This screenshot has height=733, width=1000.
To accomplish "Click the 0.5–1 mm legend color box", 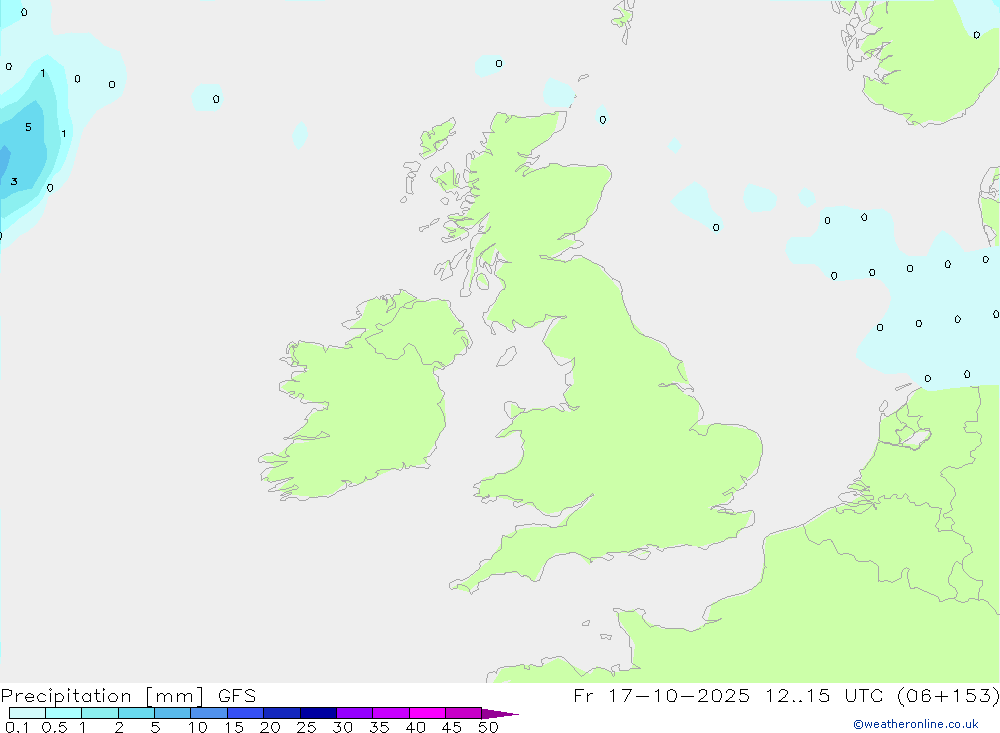I will (x=64, y=713).
